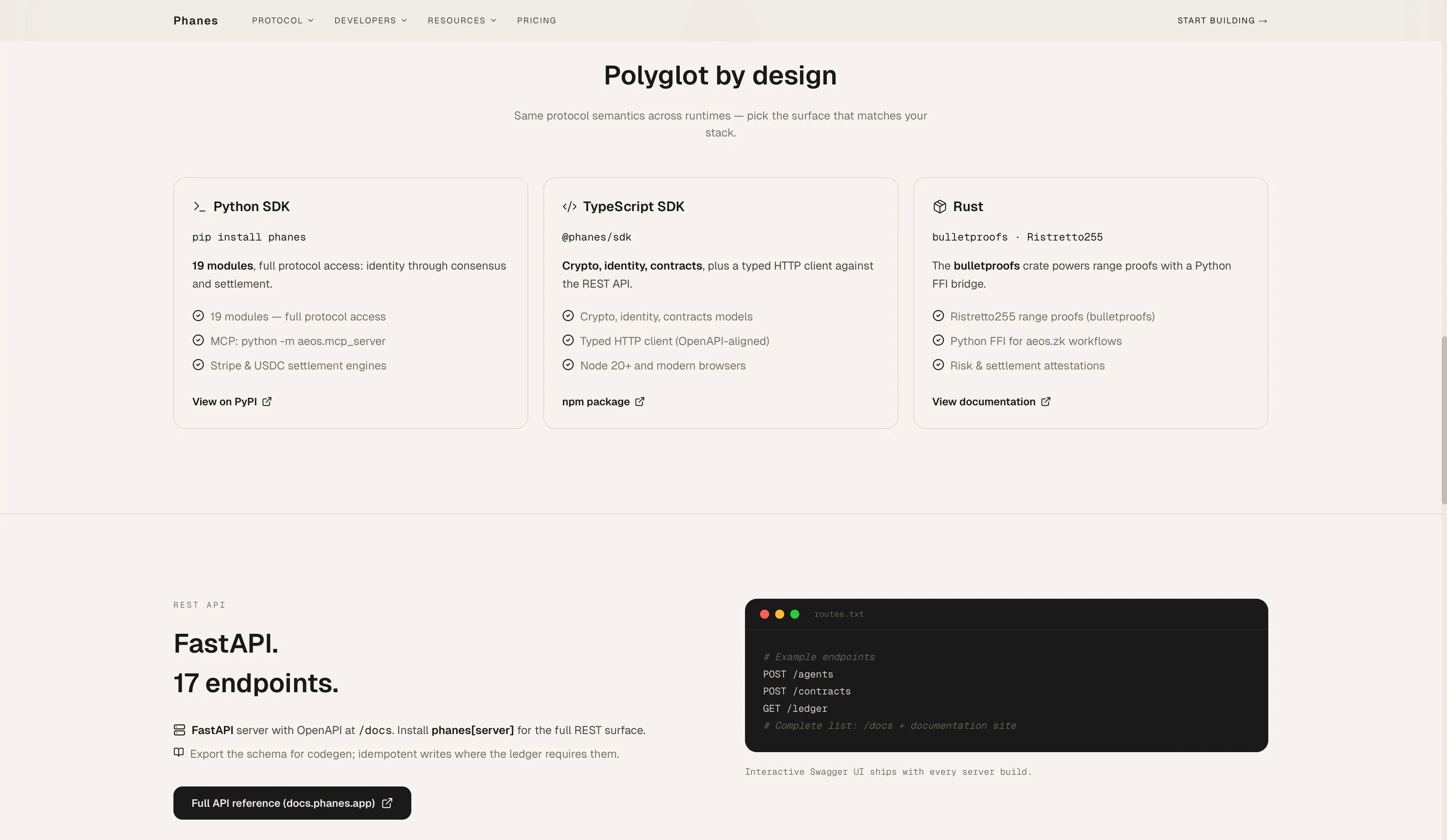Click the 'Interactive Swagger UI ships' caption

(x=888, y=772)
